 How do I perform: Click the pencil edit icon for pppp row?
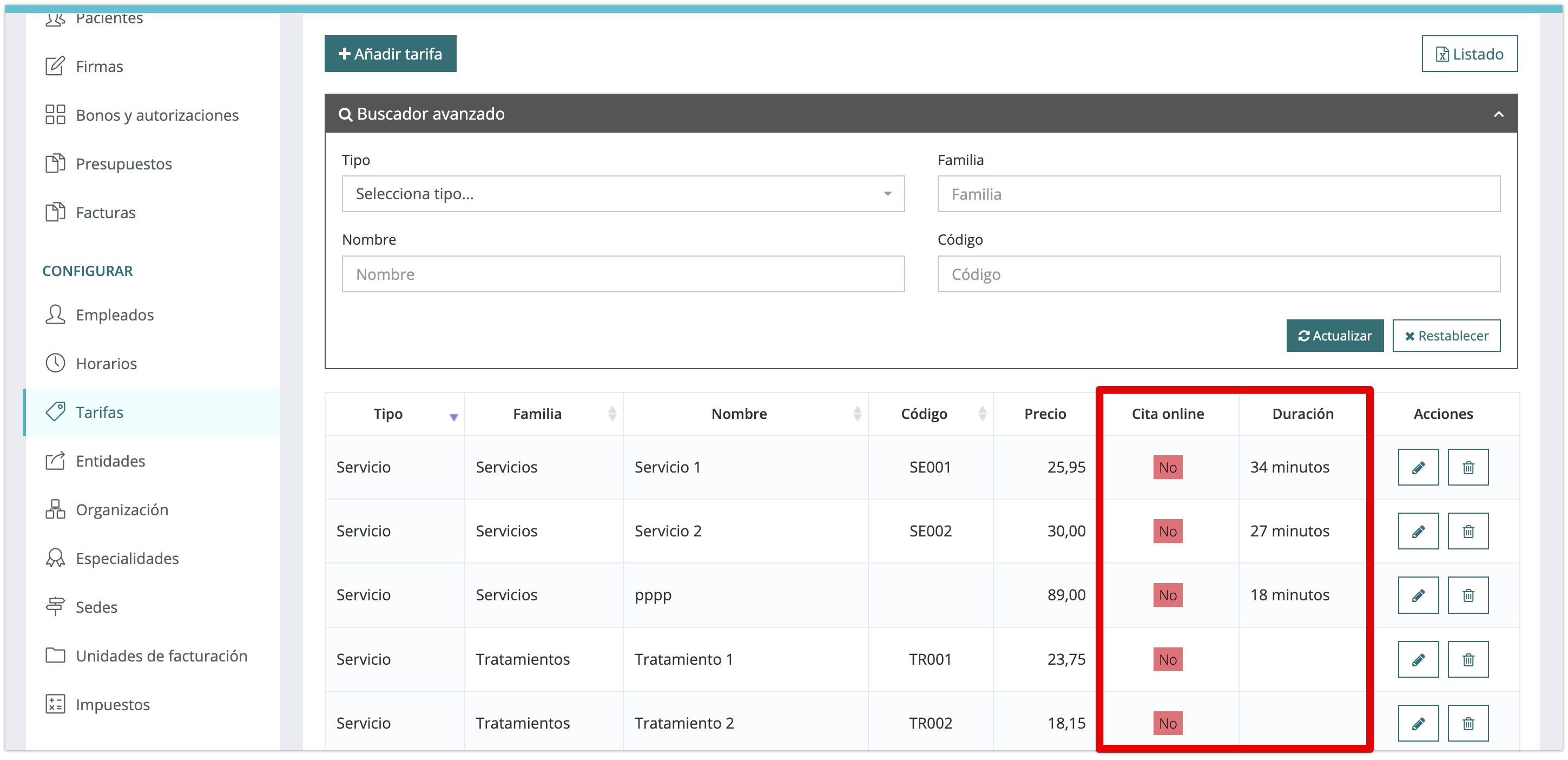click(x=1418, y=595)
